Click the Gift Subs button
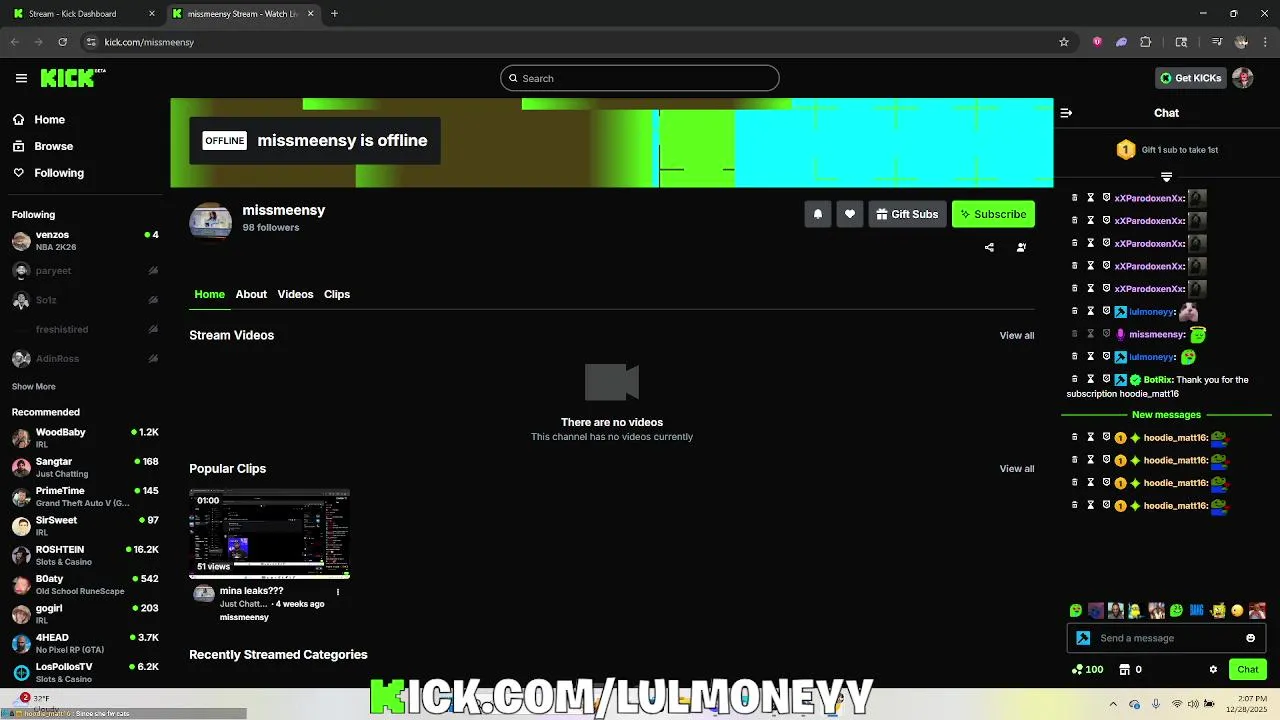Image resolution: width=1280 pixels, height=720 pixels. [x=907, y=214]
